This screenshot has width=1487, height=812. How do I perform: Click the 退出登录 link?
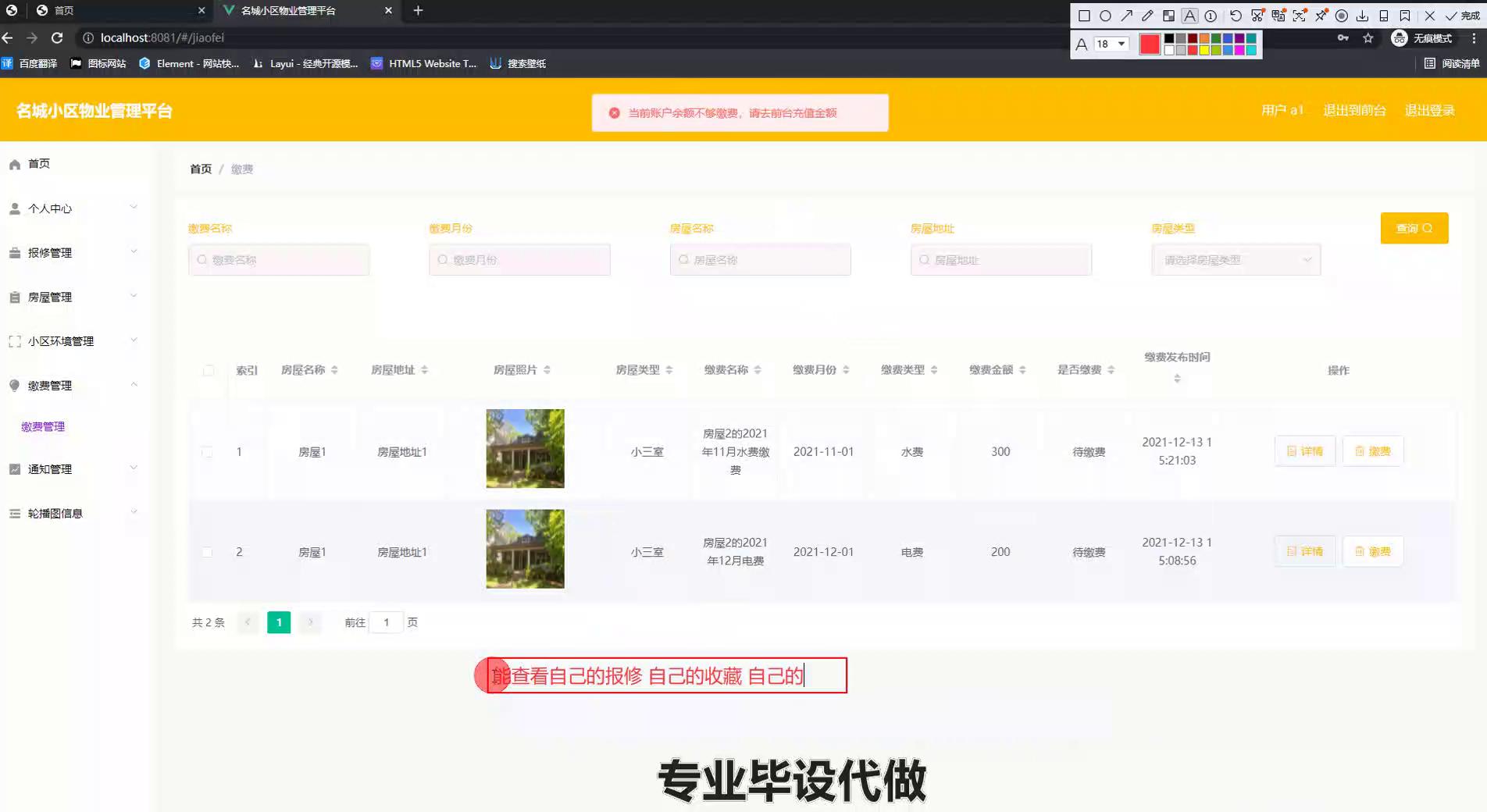click(x=1430, y=110)
